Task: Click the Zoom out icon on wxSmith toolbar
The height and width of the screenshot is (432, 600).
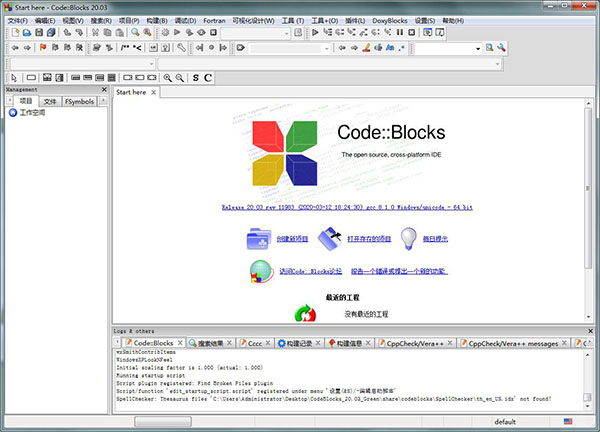Action: point(179,78)
